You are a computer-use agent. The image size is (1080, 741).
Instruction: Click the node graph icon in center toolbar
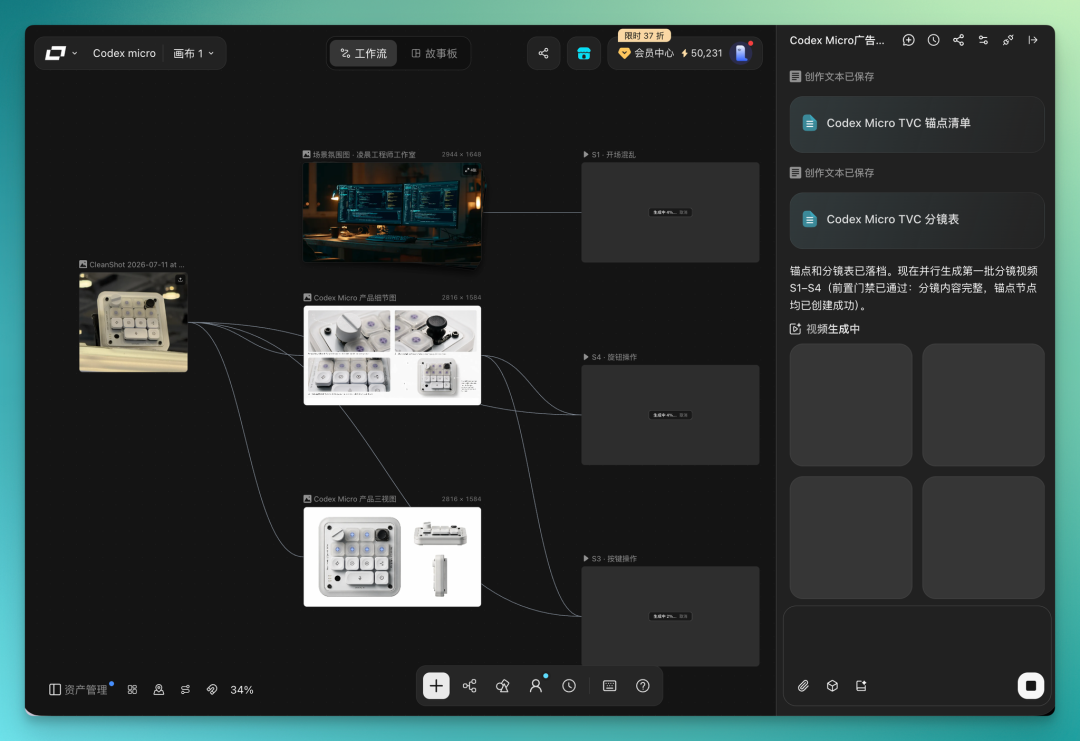tap(470, 686)
